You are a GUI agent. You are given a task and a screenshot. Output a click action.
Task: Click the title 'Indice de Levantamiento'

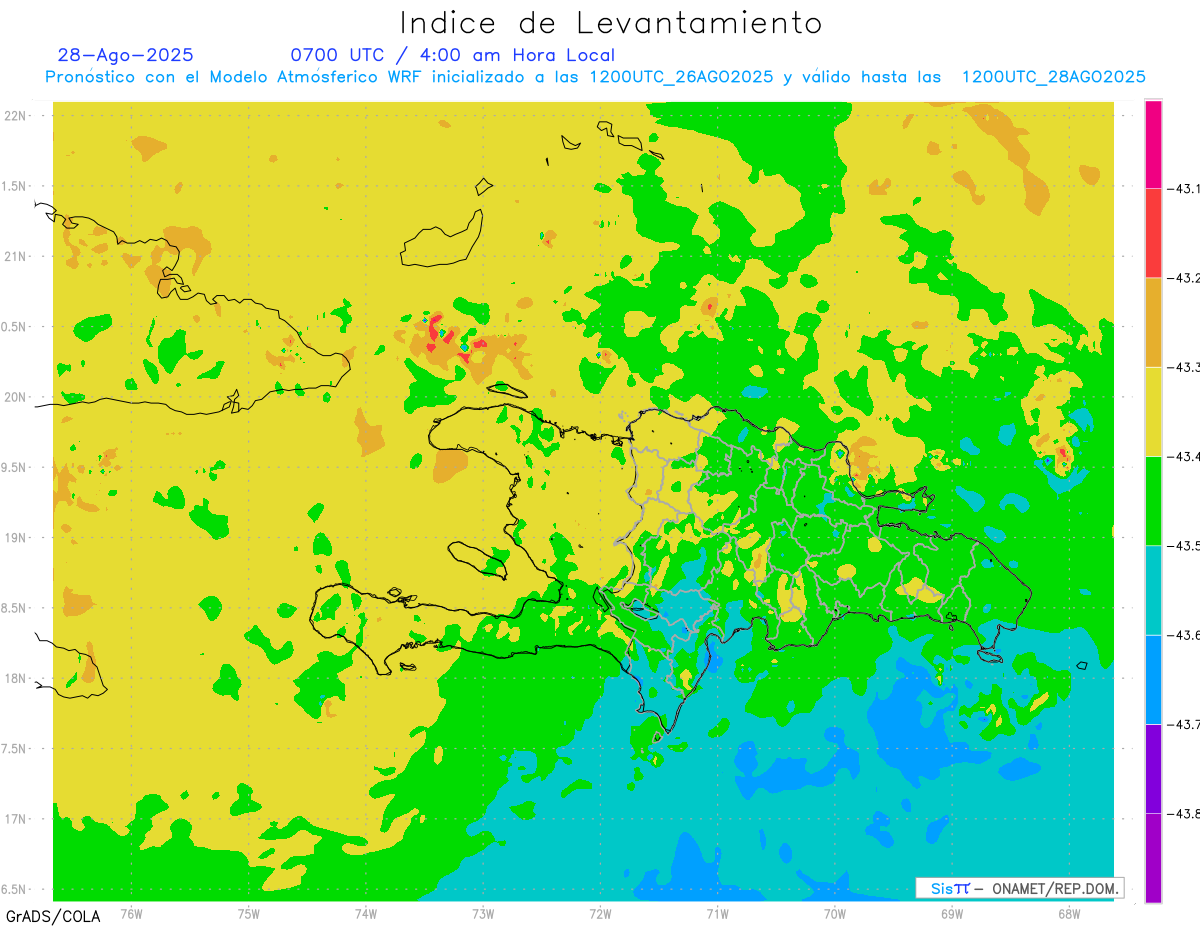611,23
